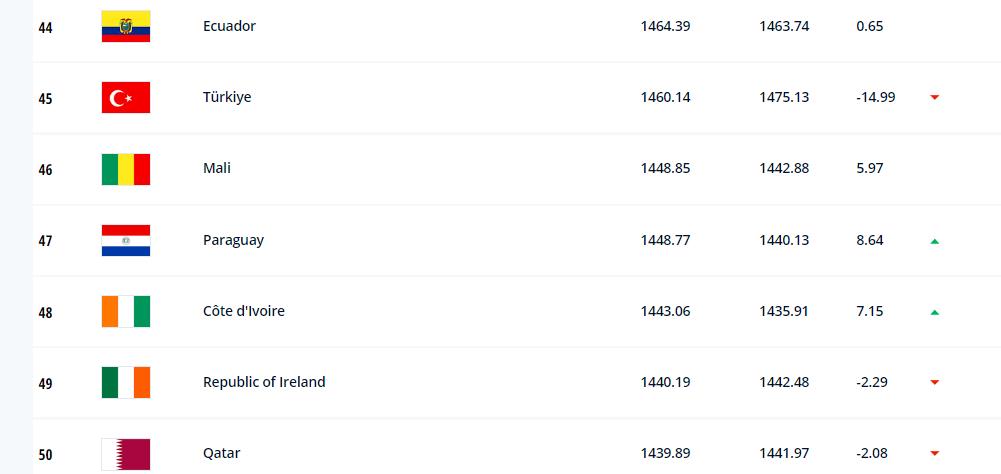Click the Mali flag icon
The height and width of the screenshot is (474, 1001).
pyautogui.click(x=126, y=169)
